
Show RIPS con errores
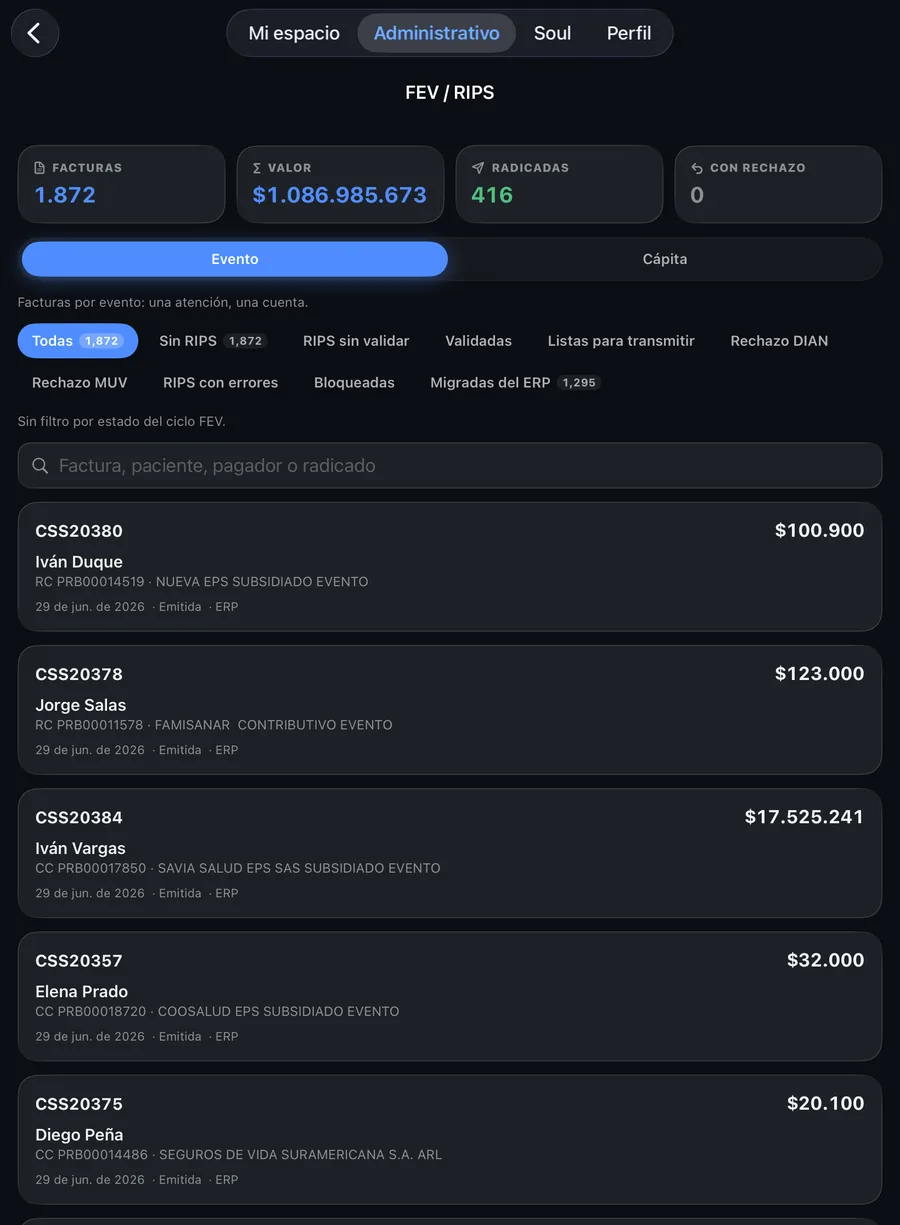[221, 383]
